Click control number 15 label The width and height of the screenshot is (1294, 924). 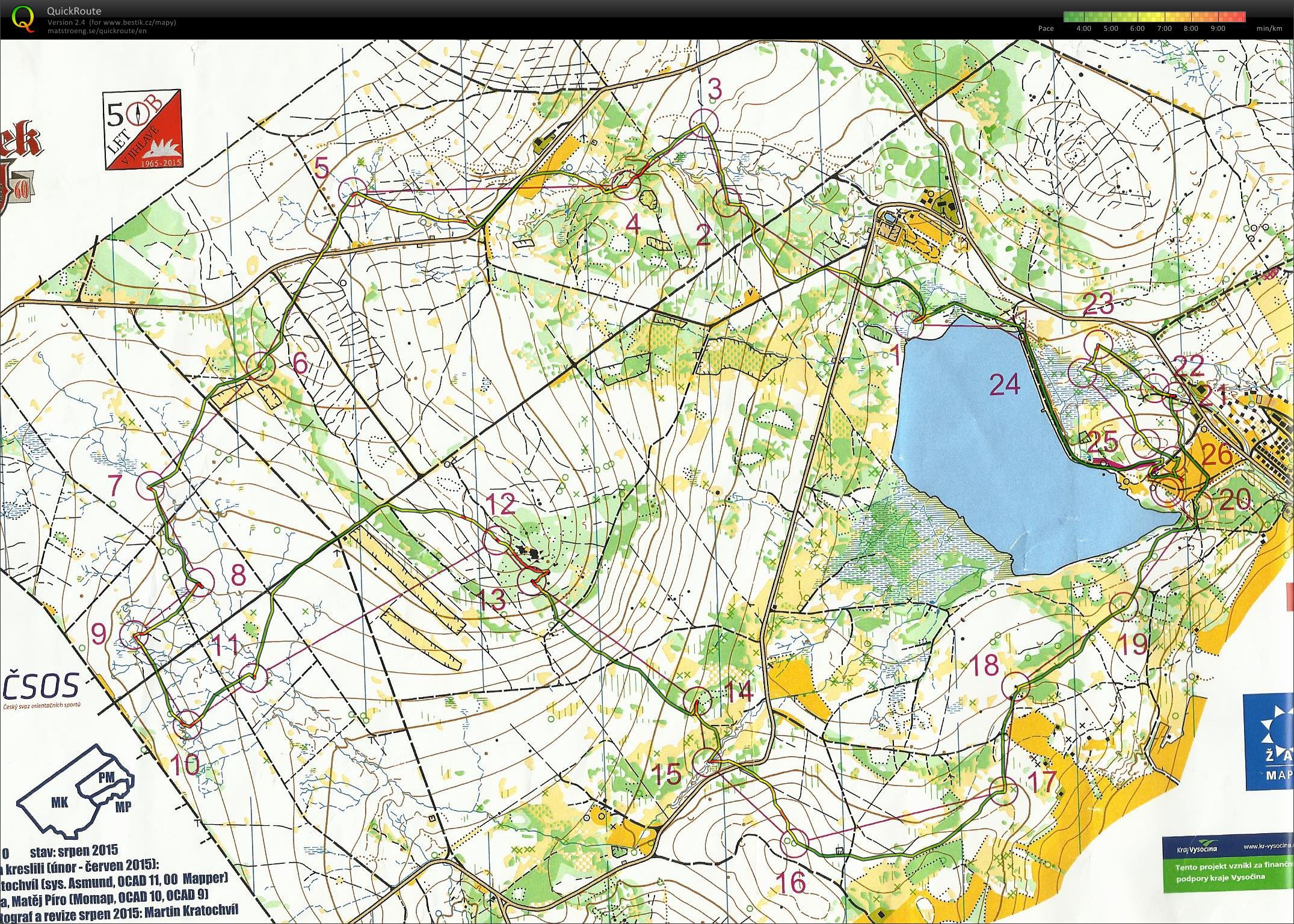[667, 774]
